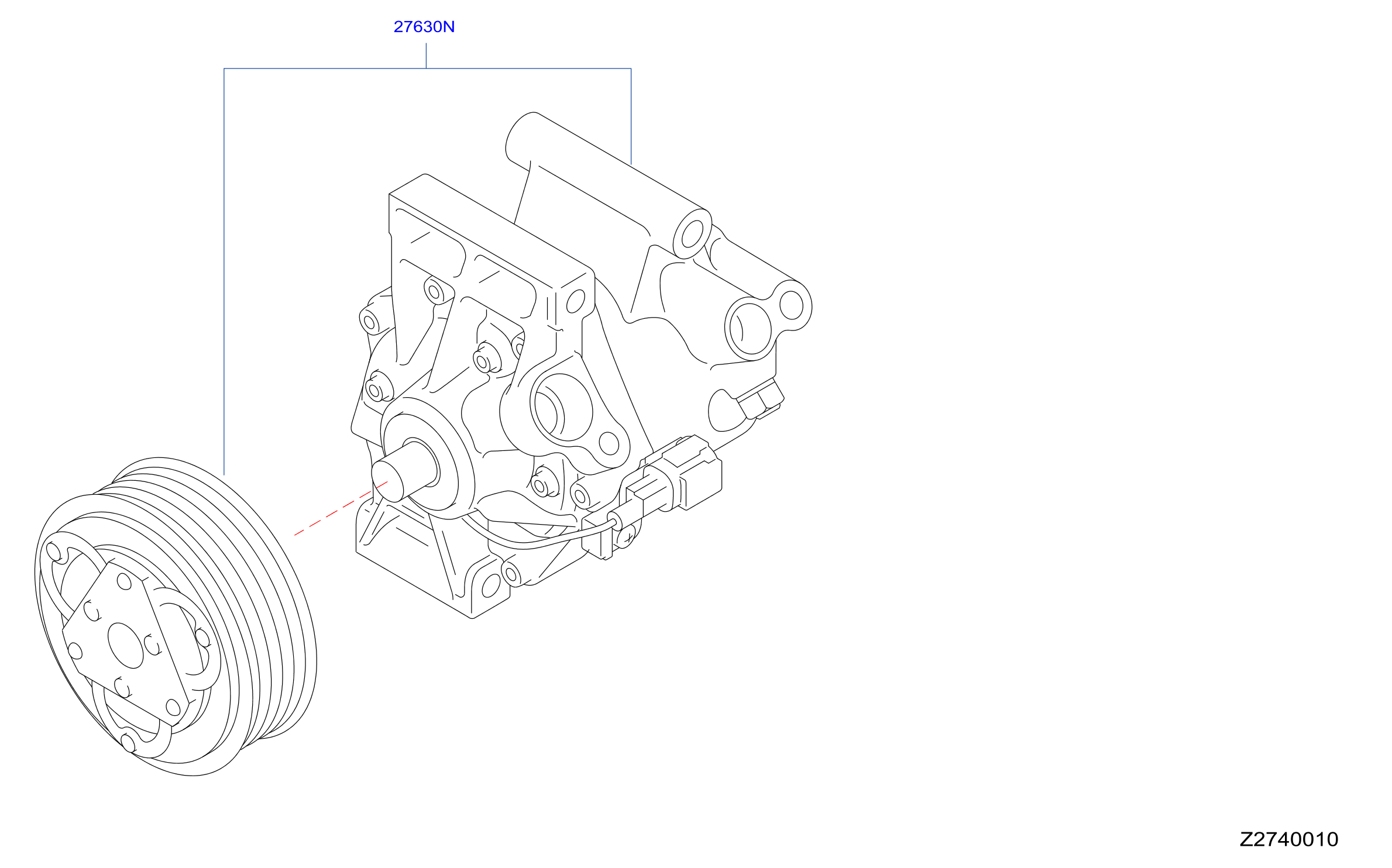Select the bottom rivet on clutch plate
This screenshot has width=1392, height=868.
[x=128, y=743]
